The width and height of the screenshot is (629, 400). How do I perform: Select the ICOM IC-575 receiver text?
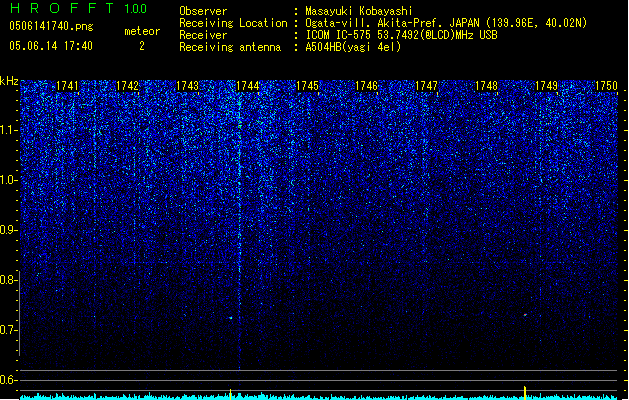[x=401, y=35]
